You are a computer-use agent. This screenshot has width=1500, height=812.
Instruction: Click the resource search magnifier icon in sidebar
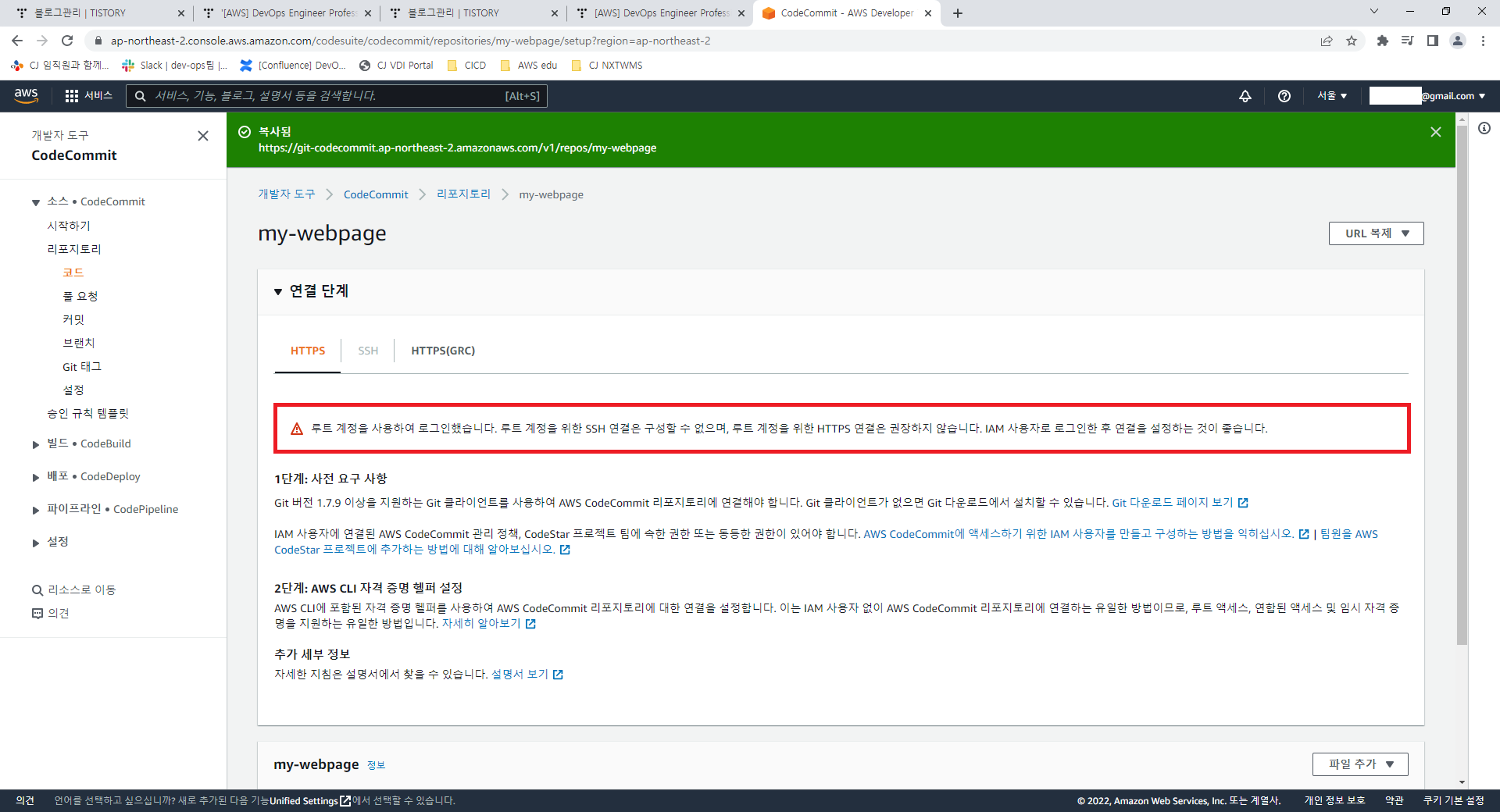[37, 590]
